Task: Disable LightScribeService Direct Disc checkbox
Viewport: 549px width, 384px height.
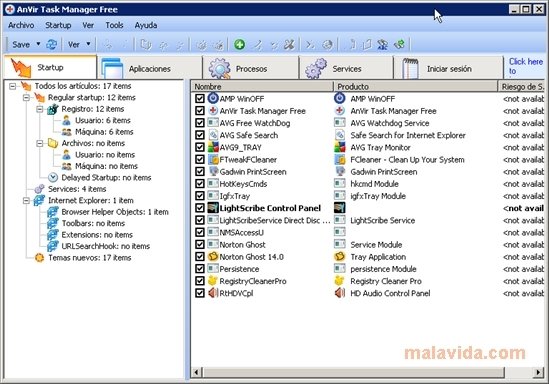Action: (x=200, y=220)
